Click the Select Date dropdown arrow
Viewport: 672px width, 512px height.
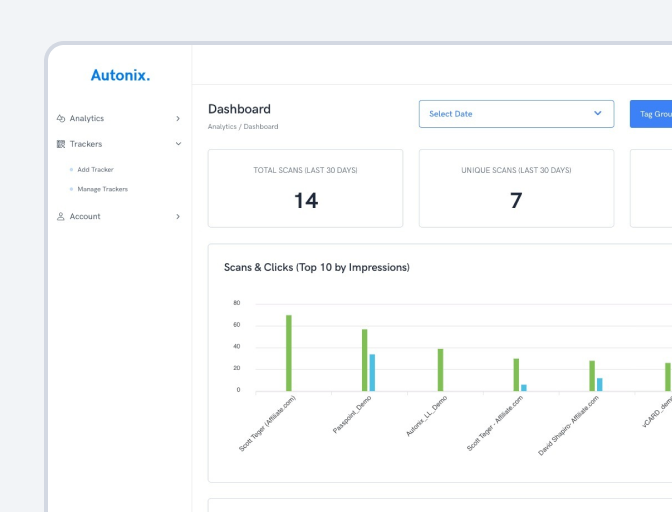point(598,114)
